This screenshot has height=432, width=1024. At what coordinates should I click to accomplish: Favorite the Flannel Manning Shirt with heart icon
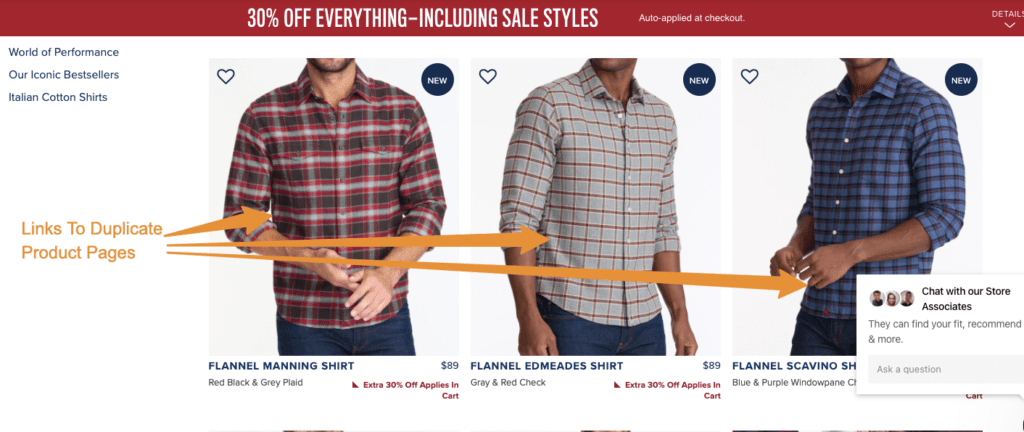pos(225,76)
